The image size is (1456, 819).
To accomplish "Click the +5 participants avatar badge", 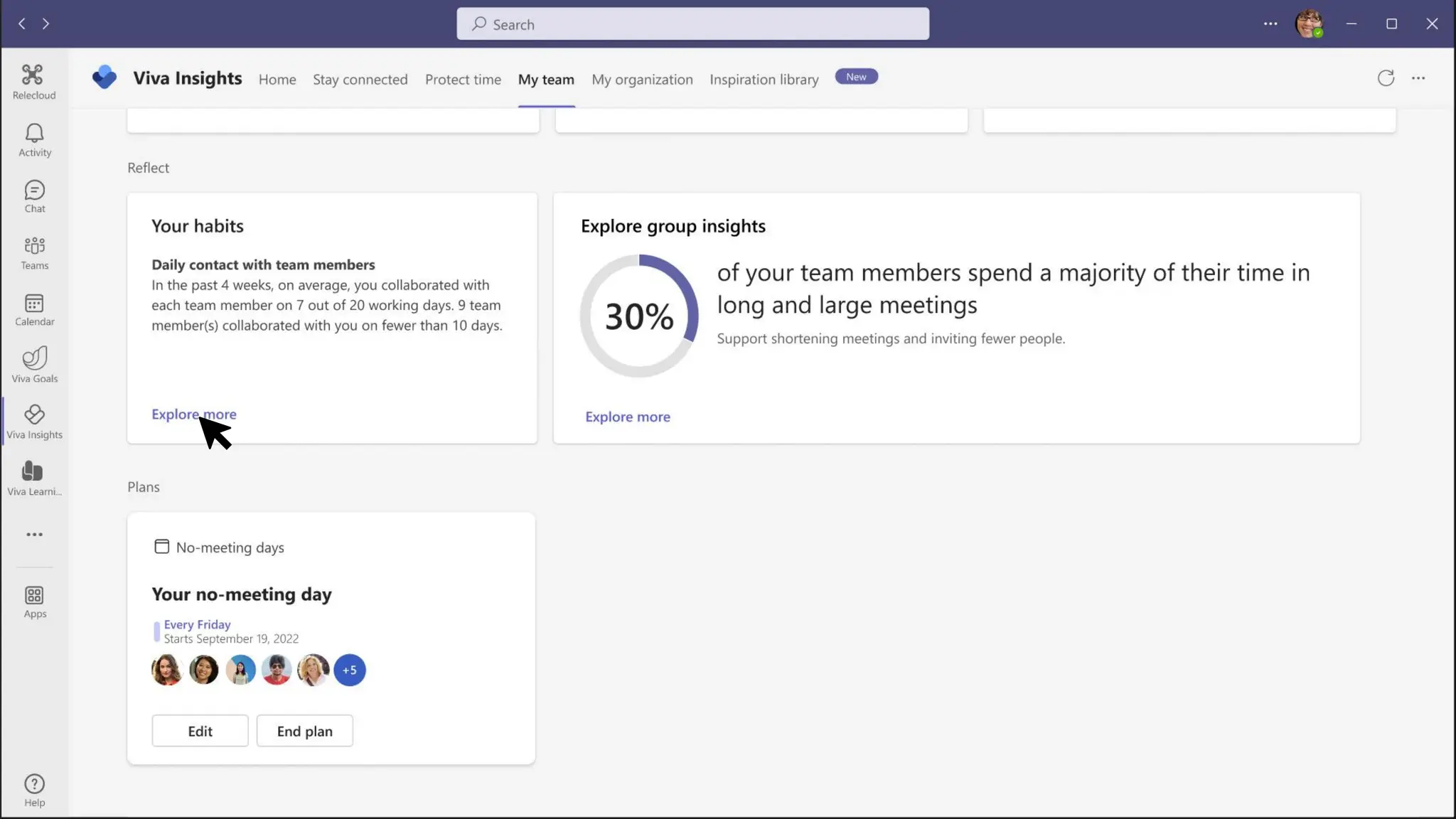I will click(x=349, y=670).
